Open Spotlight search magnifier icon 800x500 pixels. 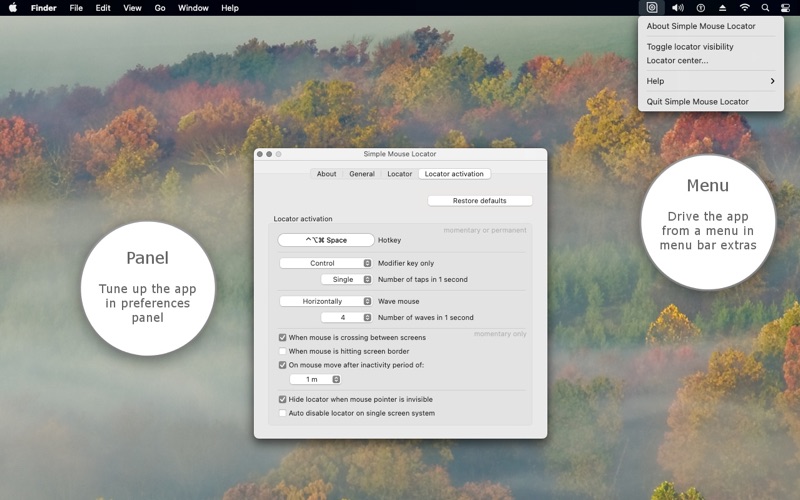[x=765, y=8]
